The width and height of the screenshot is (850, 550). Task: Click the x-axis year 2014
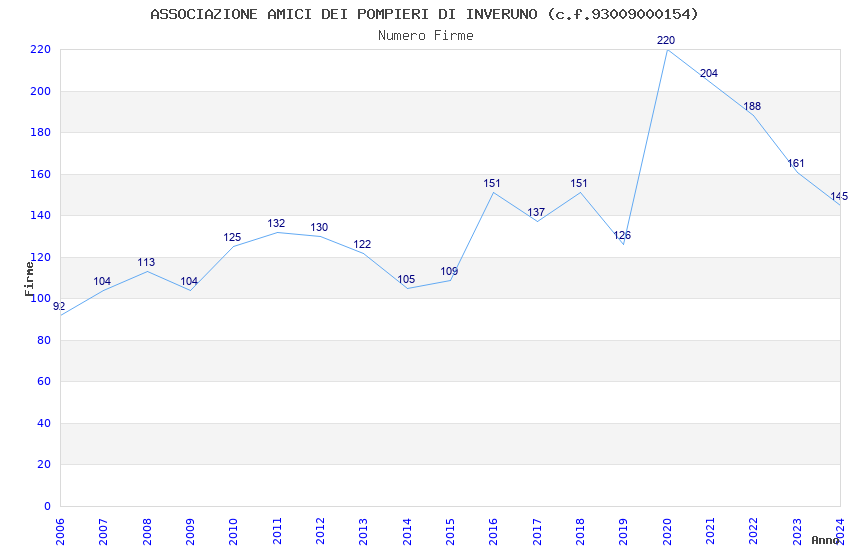click(x=407, y=531)
